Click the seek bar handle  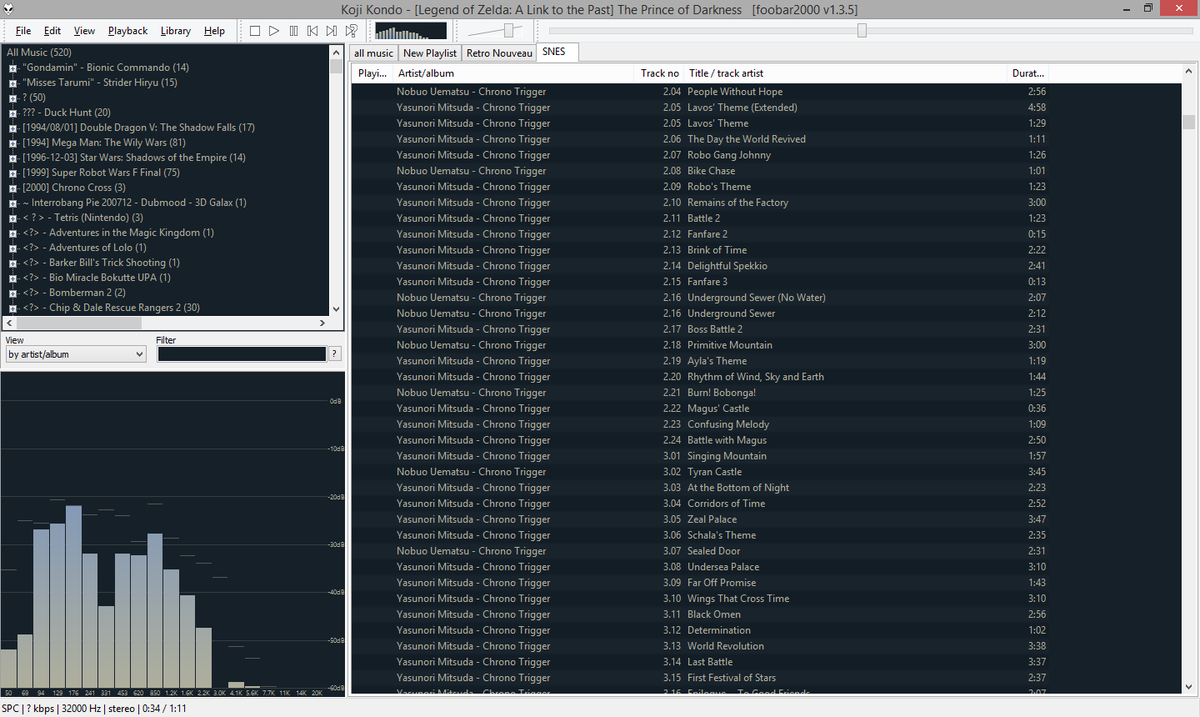click(x=862, y=31)
